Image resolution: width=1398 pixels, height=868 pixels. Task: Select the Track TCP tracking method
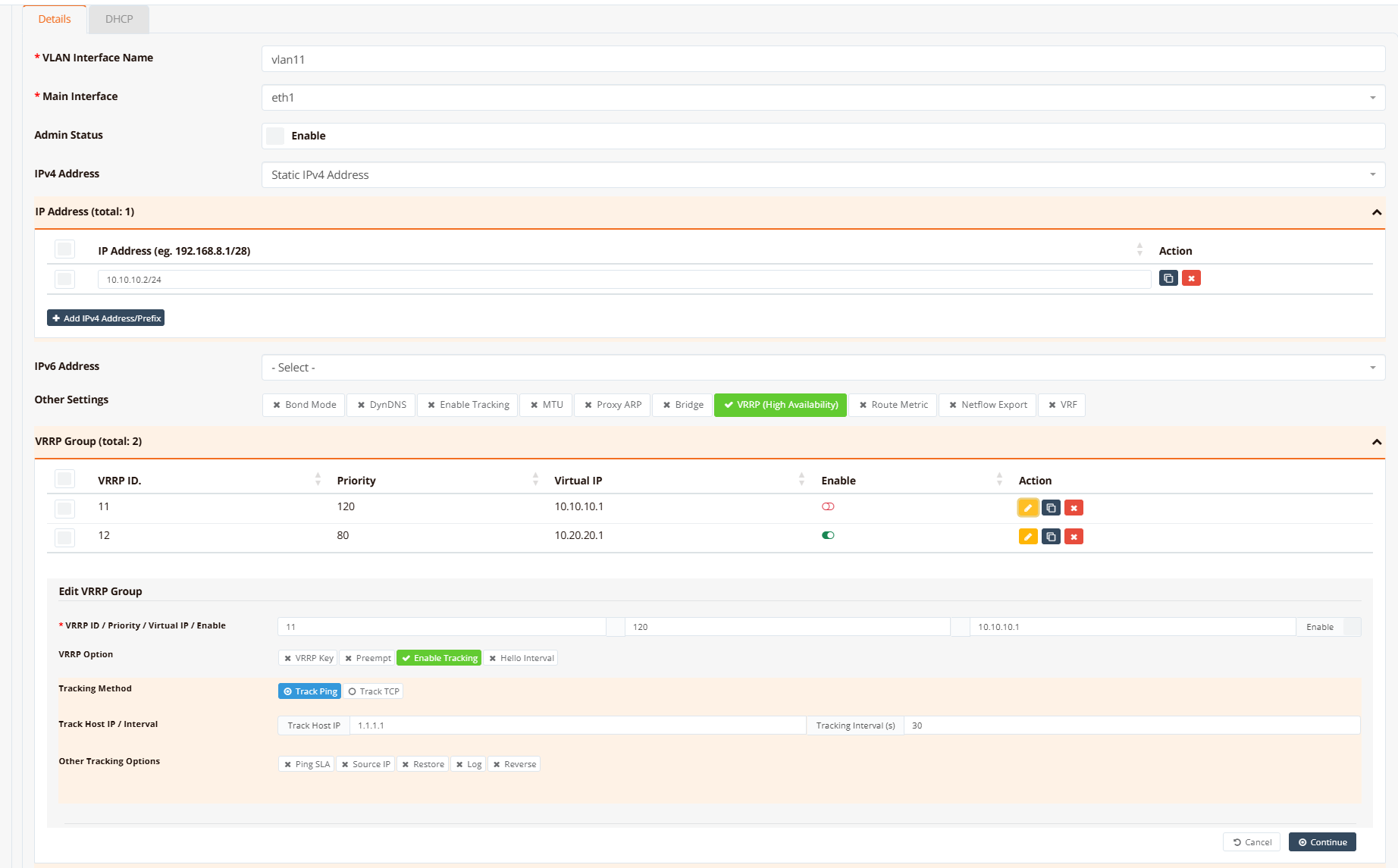tap(373, 691)
